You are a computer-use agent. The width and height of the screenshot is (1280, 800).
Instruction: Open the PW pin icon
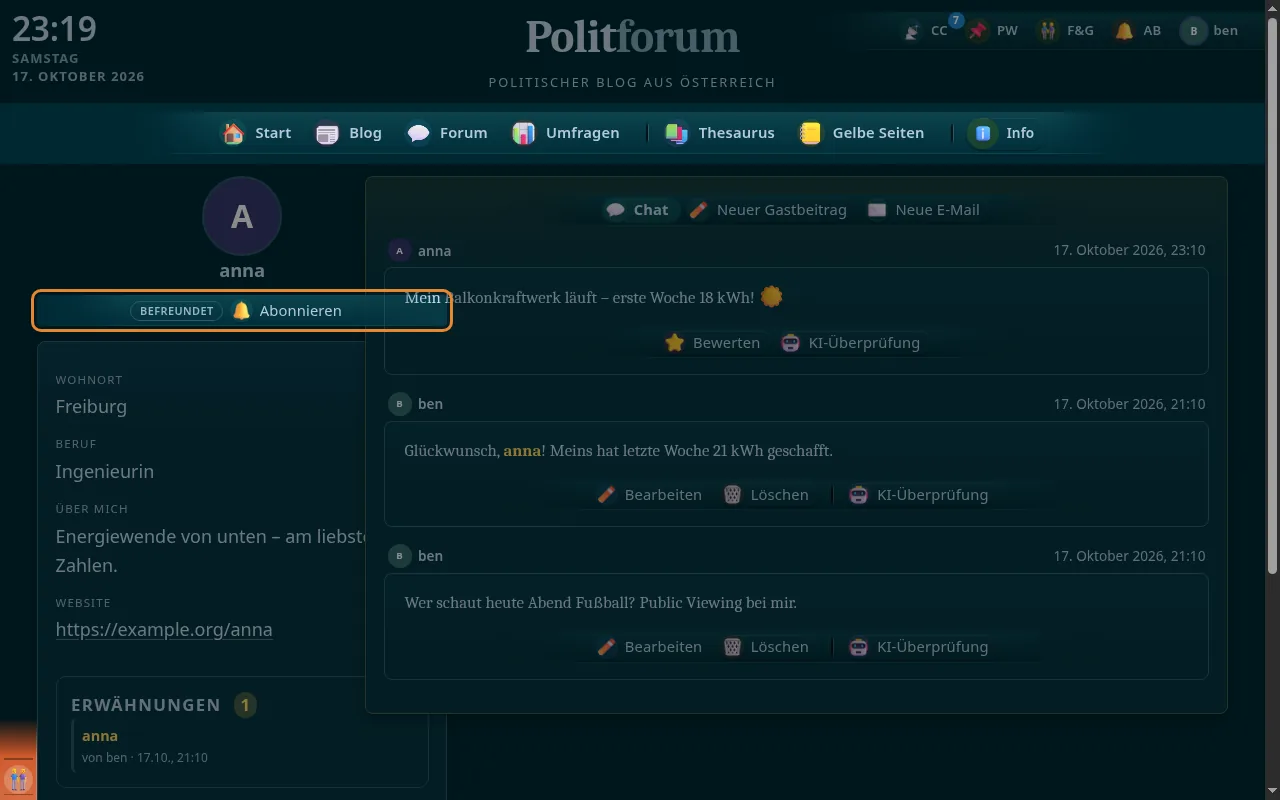coord(993,31)
